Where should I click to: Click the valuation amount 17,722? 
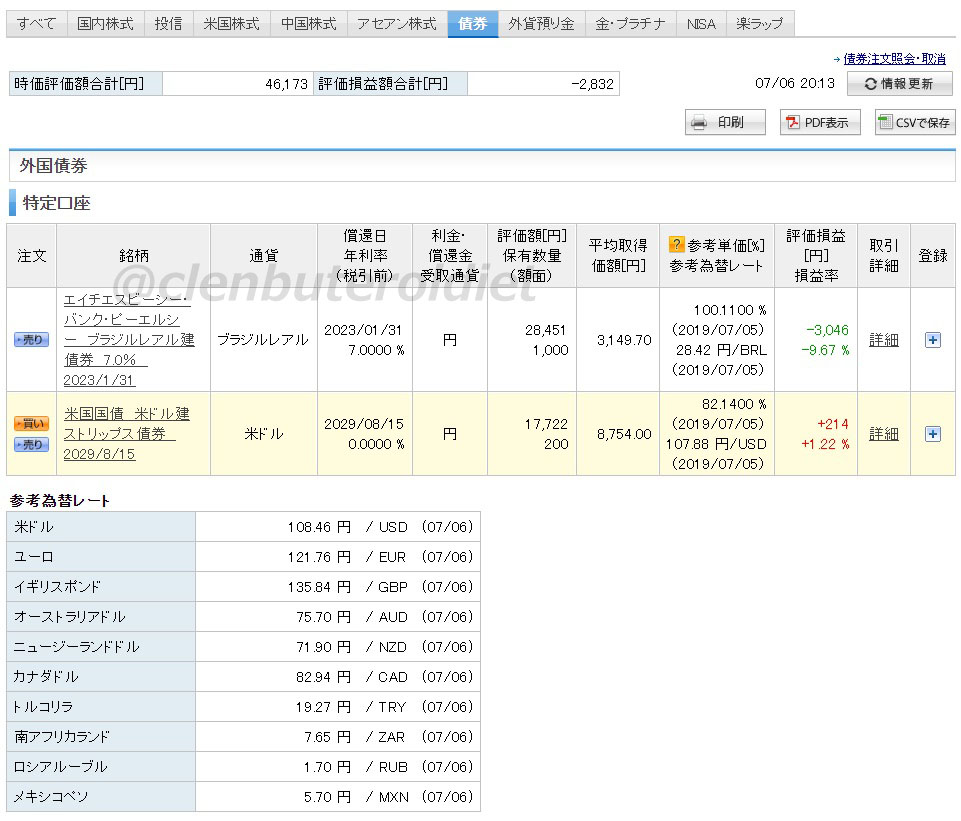(x=547, y=424)
